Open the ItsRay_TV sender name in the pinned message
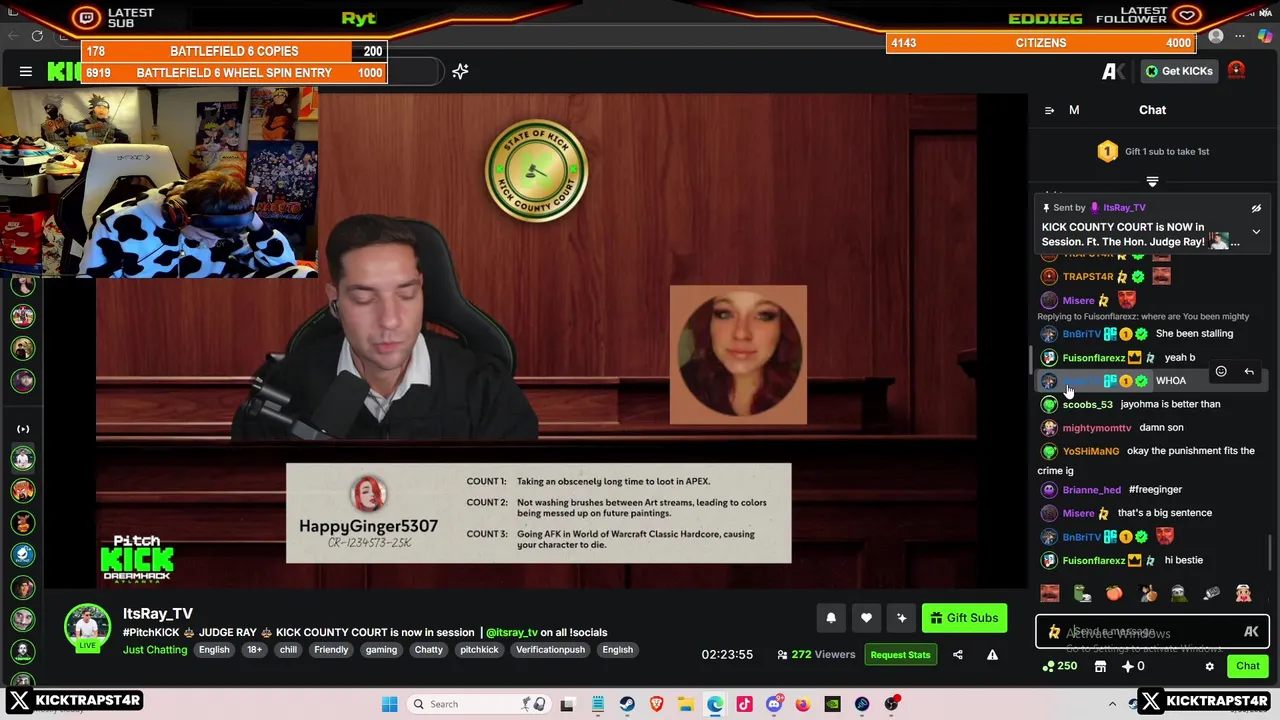The height and width of the screenshot is (720, 1280). (1124, 208)
